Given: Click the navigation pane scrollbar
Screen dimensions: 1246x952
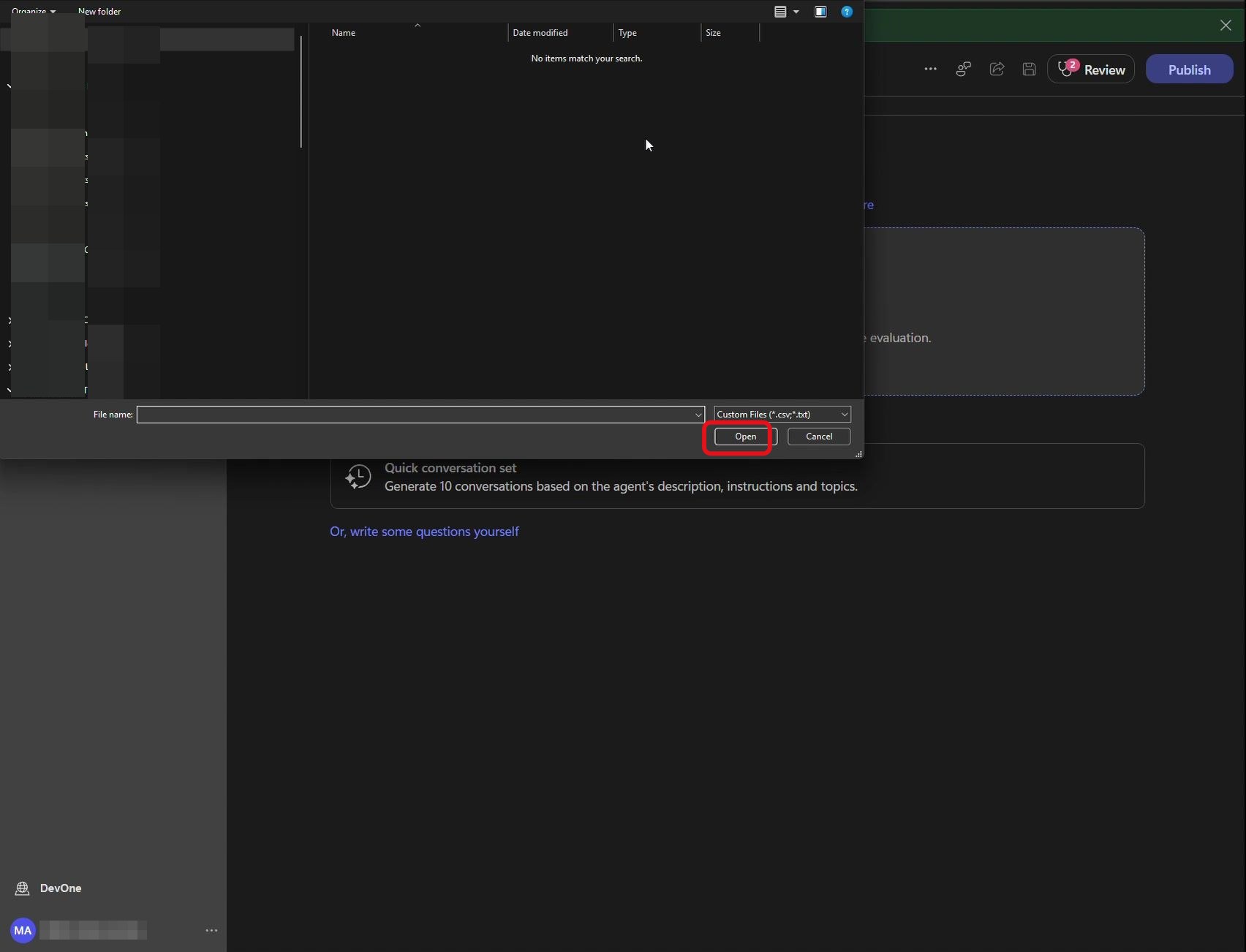Looking at the screenshot, I should (x=301, y=91).
